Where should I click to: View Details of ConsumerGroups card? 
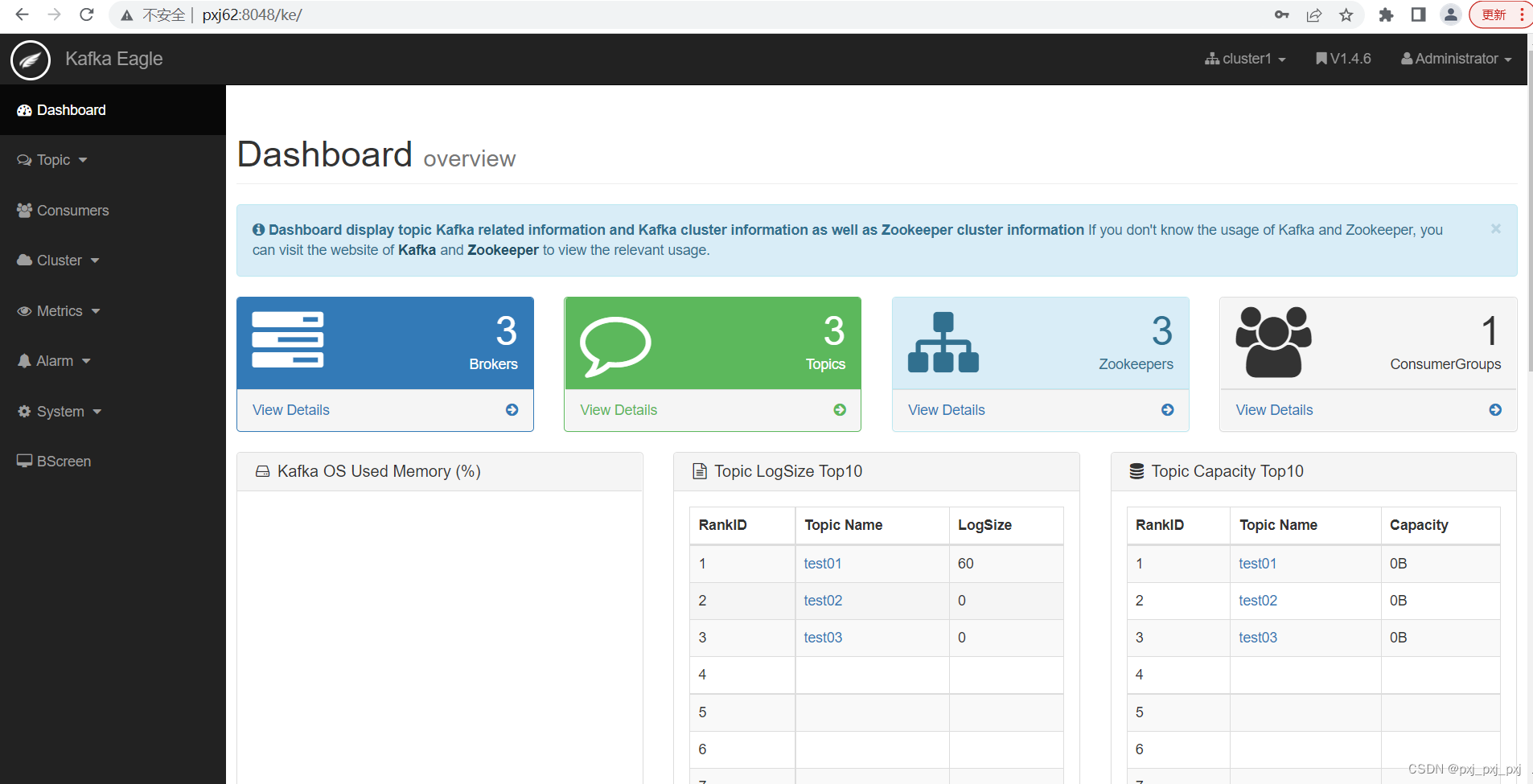pyautogui.click(x=1274, y=410)
